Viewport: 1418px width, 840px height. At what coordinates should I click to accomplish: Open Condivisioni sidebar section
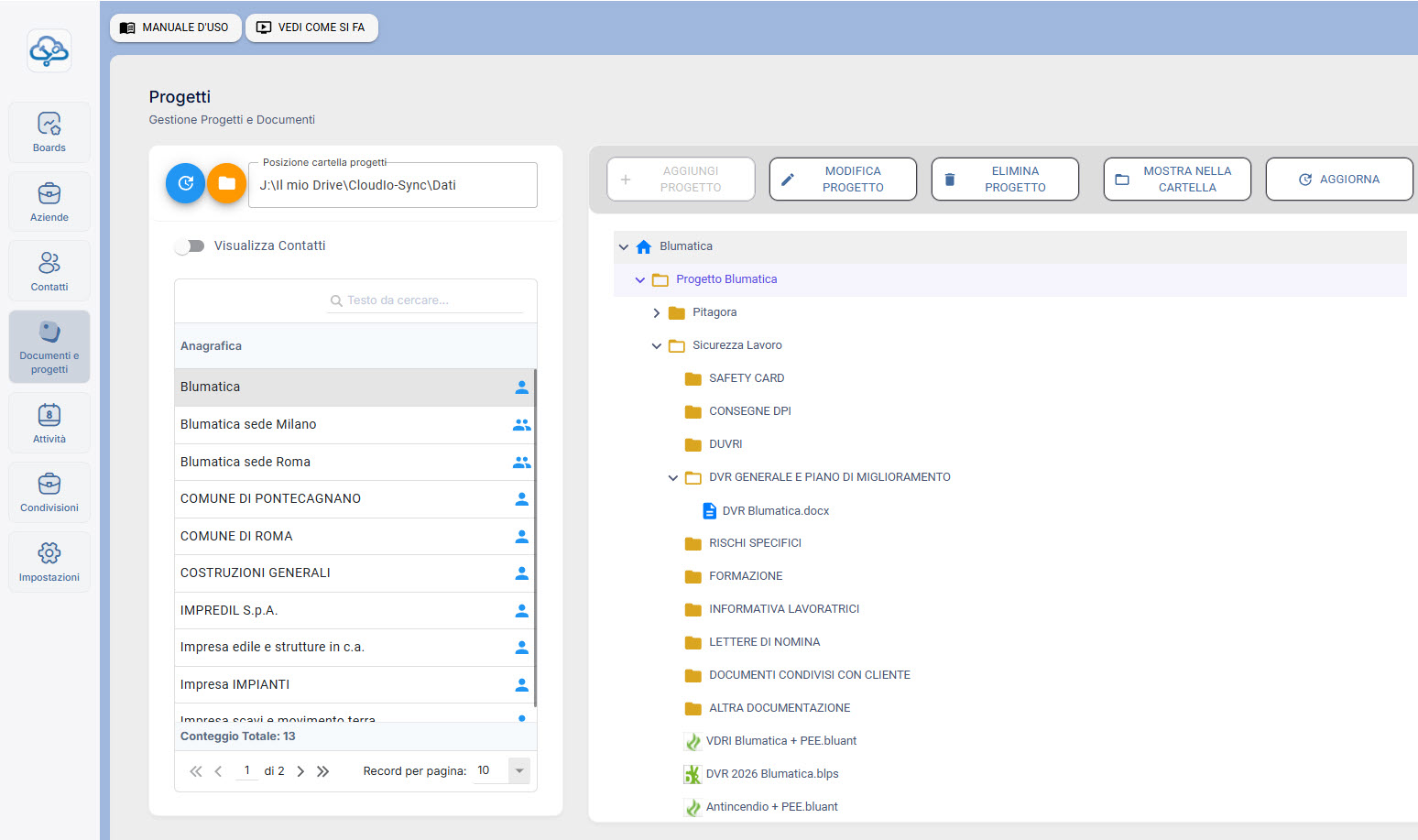tap(49, 493)
